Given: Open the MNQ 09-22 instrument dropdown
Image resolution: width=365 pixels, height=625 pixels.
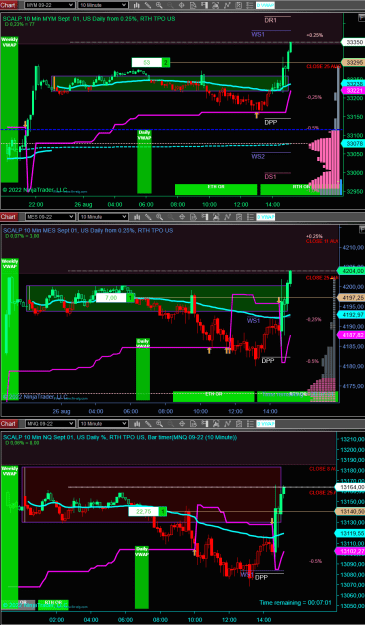Looking at the screenshot, I should click(x=49, y=423).
